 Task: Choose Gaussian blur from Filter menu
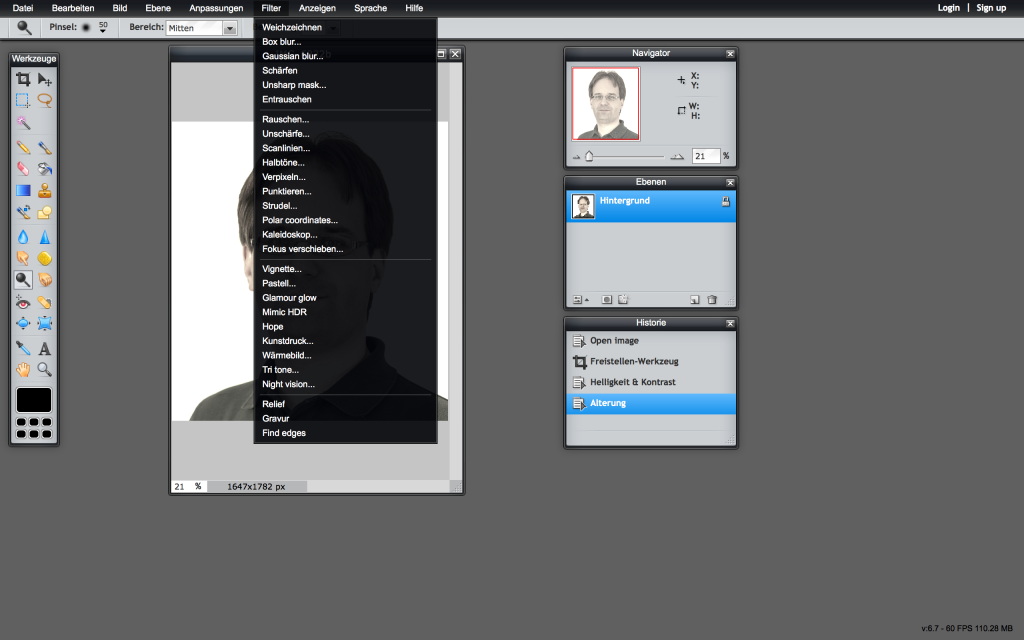pos(292,56)
